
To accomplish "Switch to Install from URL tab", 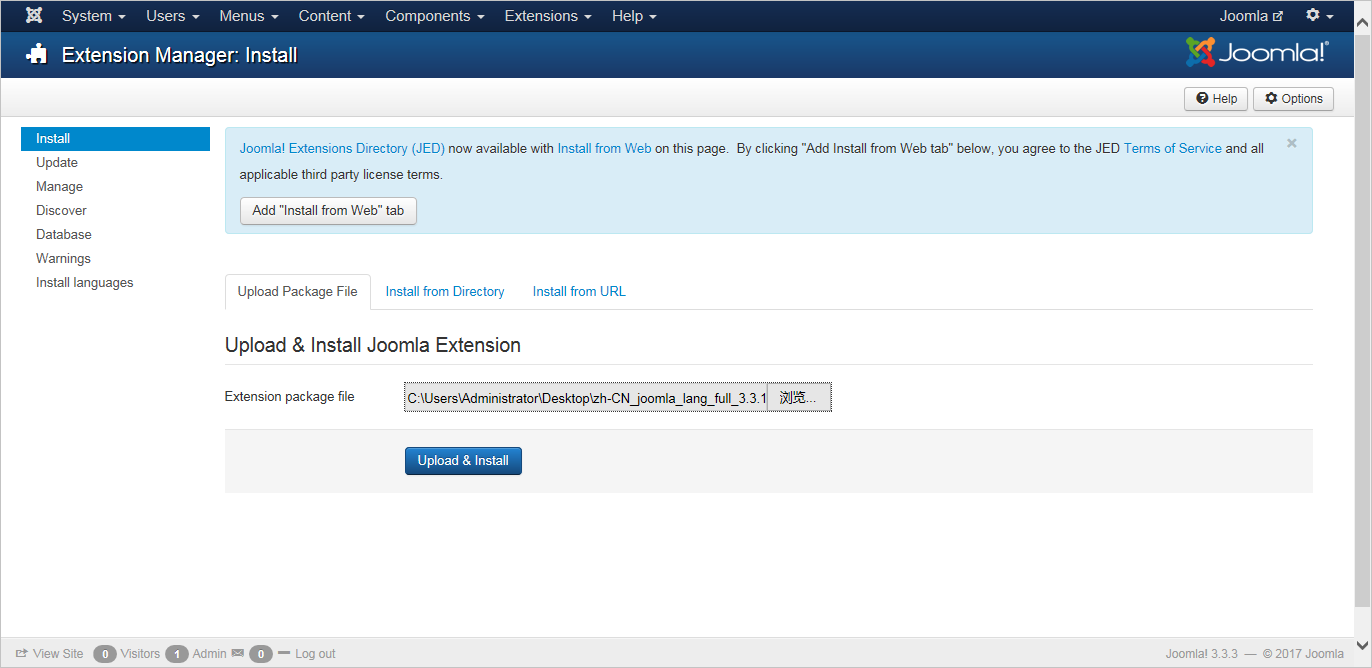I will point(579,292).
